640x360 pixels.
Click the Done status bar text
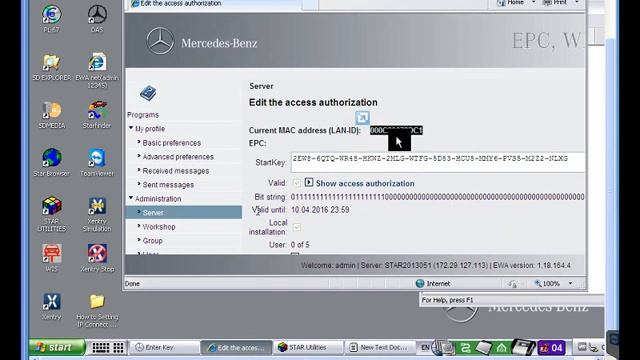click(132, 283)
